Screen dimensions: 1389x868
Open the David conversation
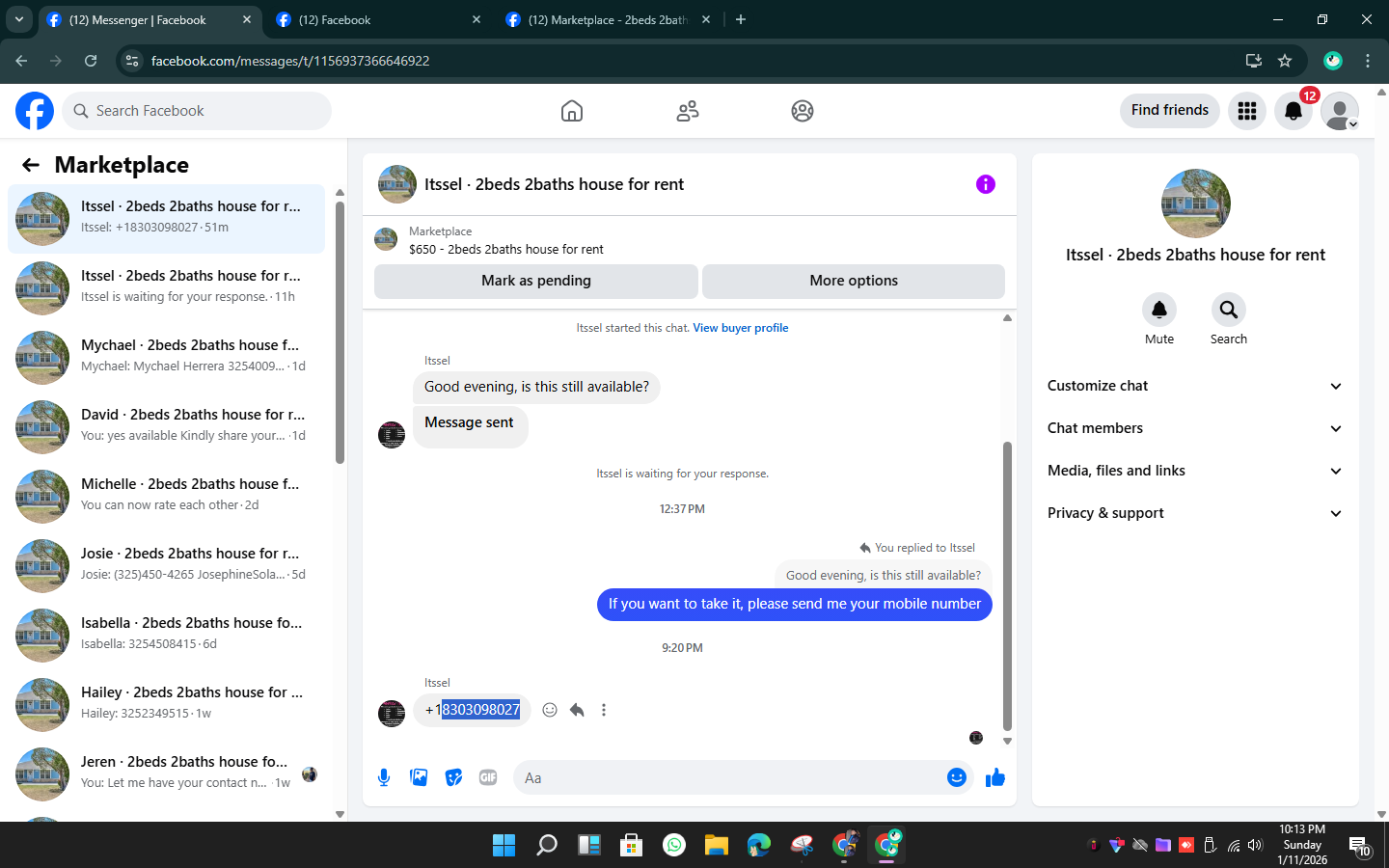click(166, 427)
